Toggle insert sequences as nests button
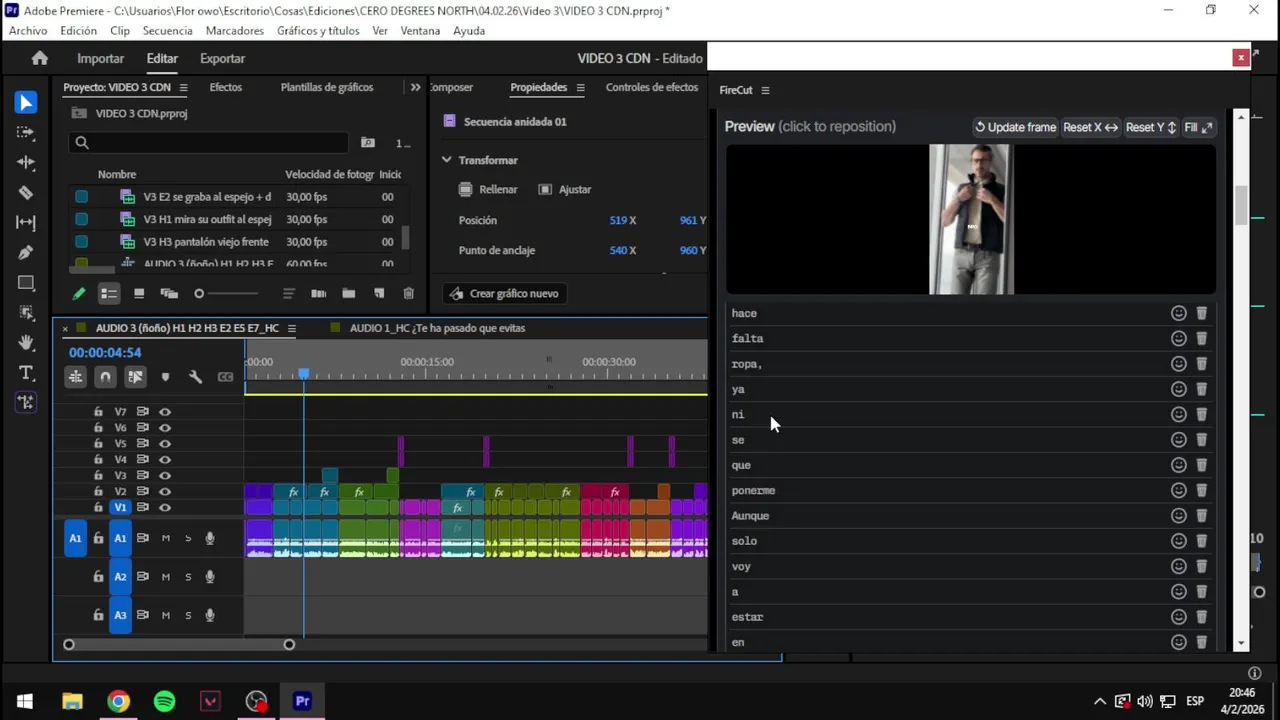The image size is (1280, 720). coord(75,377)
